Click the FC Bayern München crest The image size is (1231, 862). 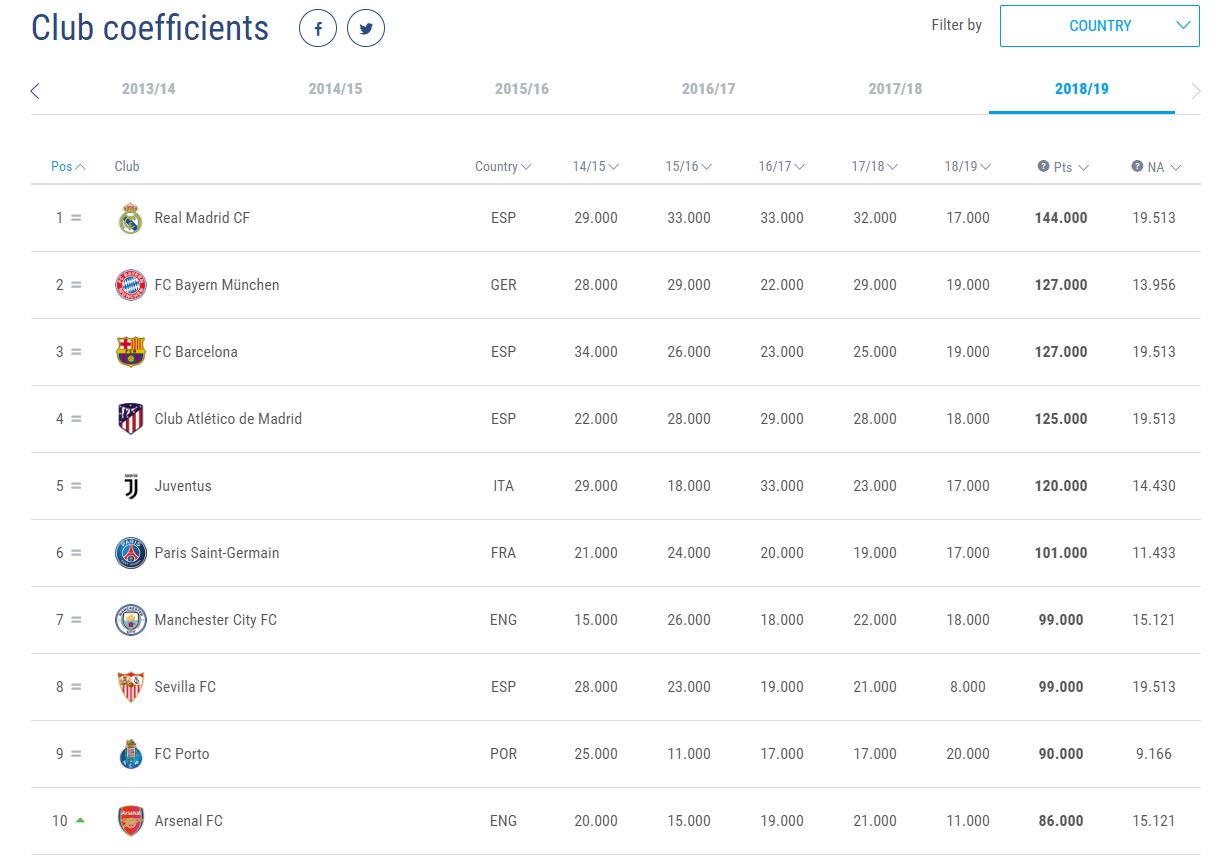pos(130,285)
